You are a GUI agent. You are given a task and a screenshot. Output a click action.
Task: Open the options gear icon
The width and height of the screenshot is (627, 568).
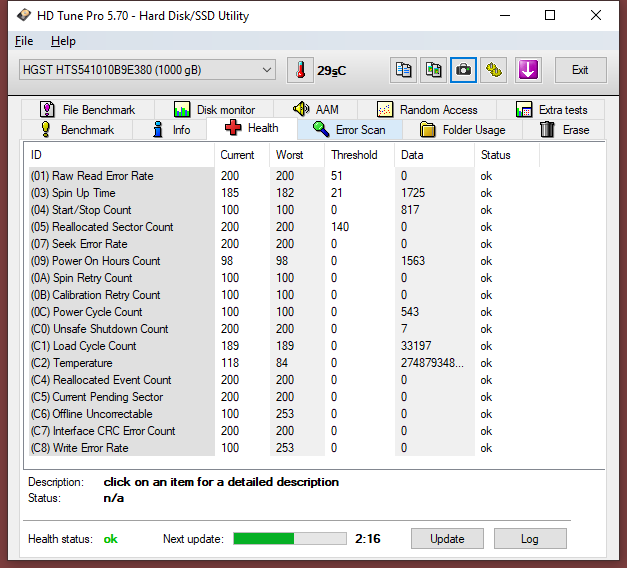click(x=493, y=70)
